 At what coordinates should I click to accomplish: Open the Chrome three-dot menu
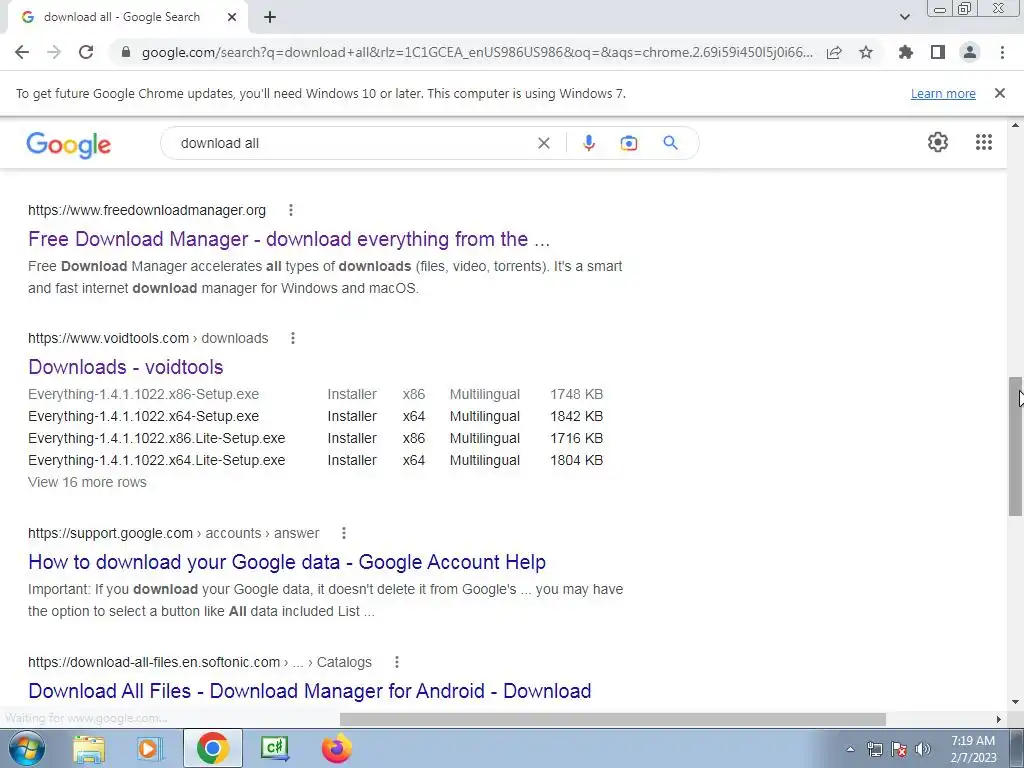(x=1002, y=52)
